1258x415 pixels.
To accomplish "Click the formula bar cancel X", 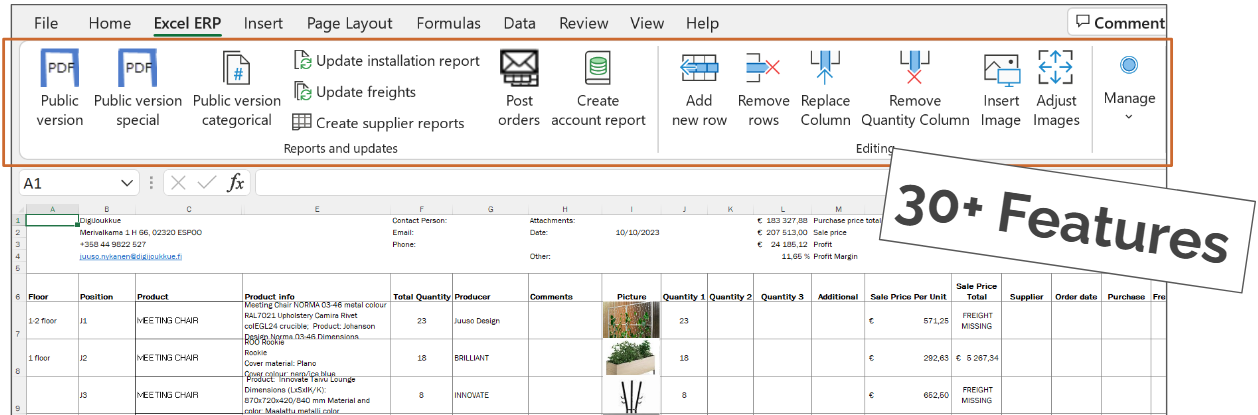I will [178, 183].
